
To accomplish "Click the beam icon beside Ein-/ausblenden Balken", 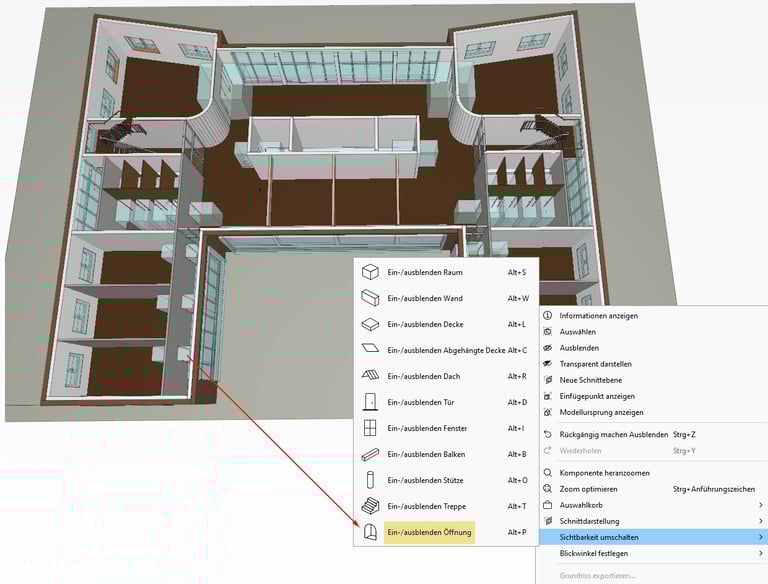I will tap(370, 454).
